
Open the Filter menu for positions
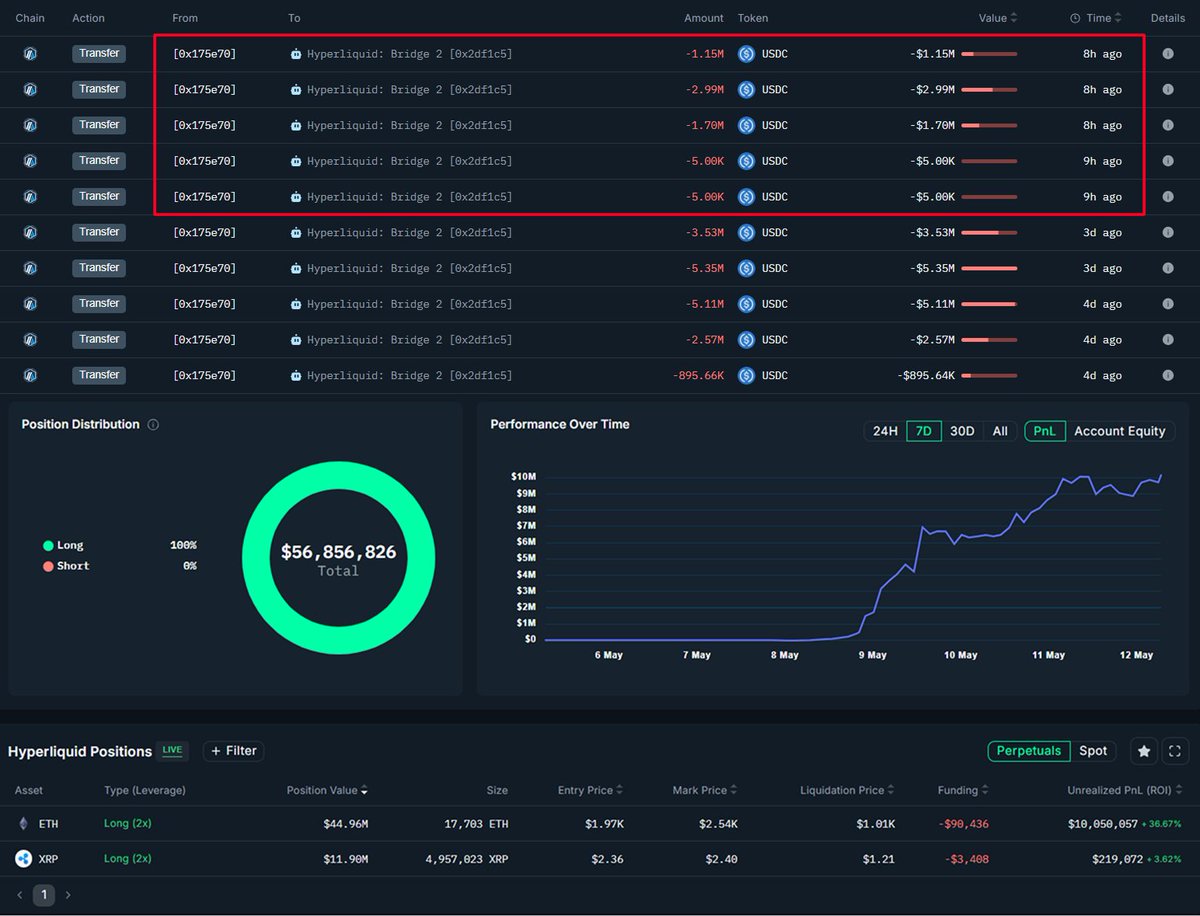tap(233, 750)
